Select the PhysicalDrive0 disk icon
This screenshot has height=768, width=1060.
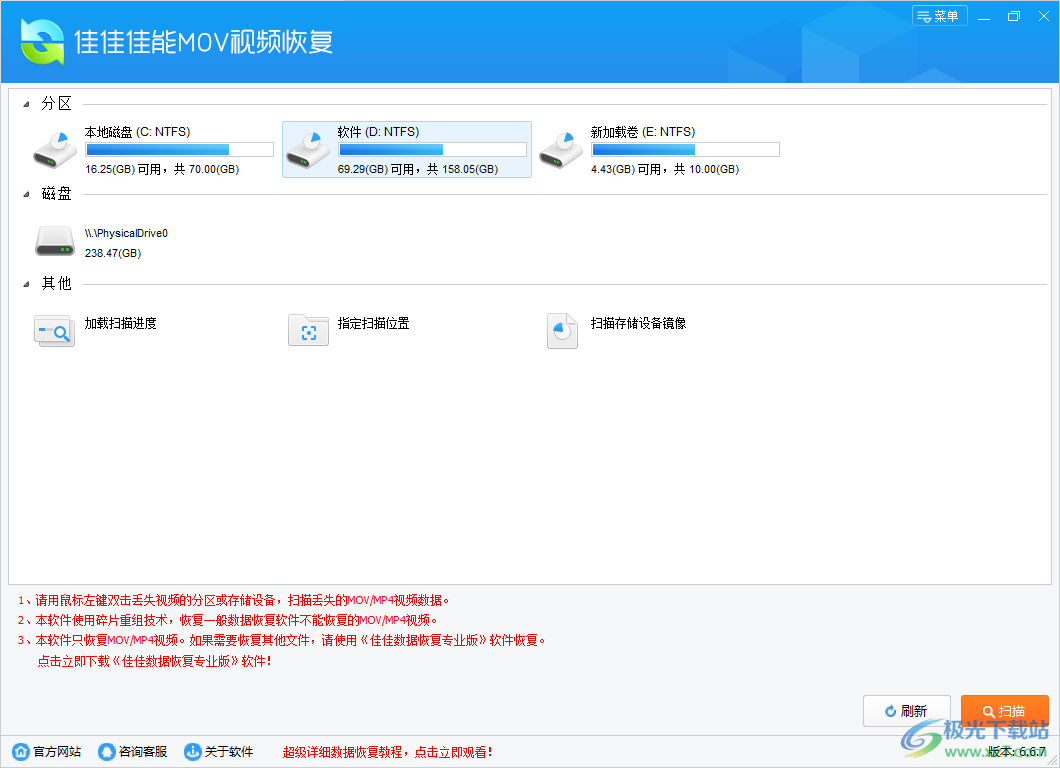coord(54,241)
